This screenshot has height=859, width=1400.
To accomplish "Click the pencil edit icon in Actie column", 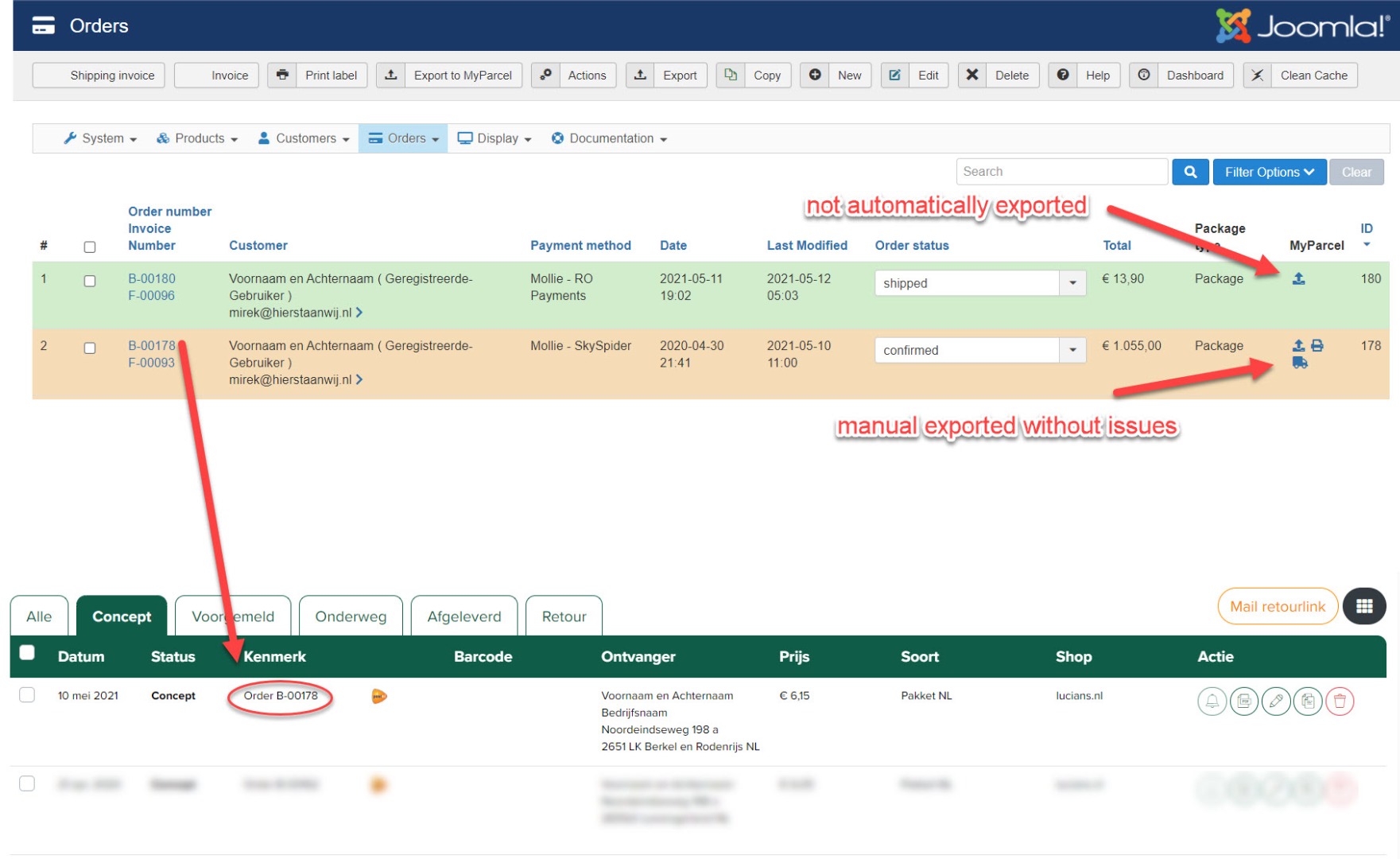I will point(1276,702).
